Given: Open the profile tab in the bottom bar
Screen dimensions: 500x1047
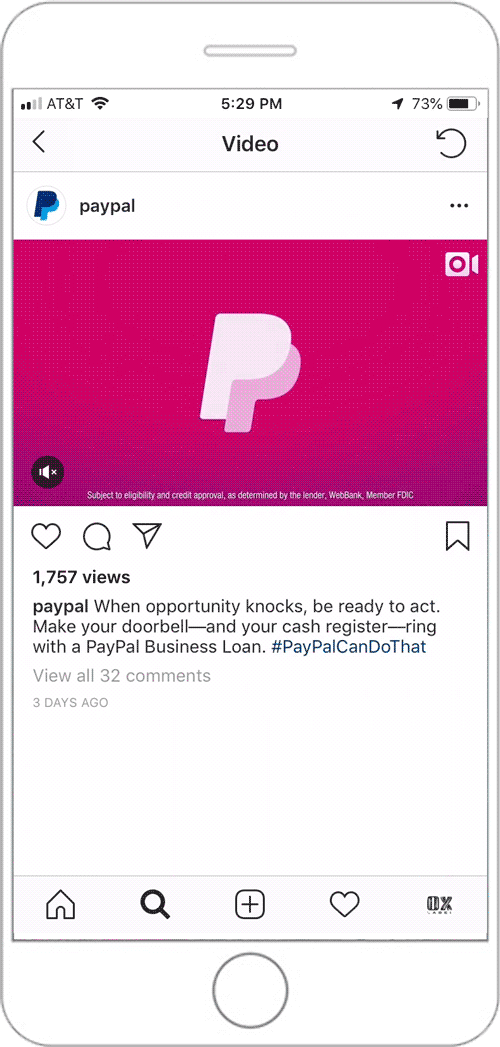Looking at the screenshot, I should 439,905.
